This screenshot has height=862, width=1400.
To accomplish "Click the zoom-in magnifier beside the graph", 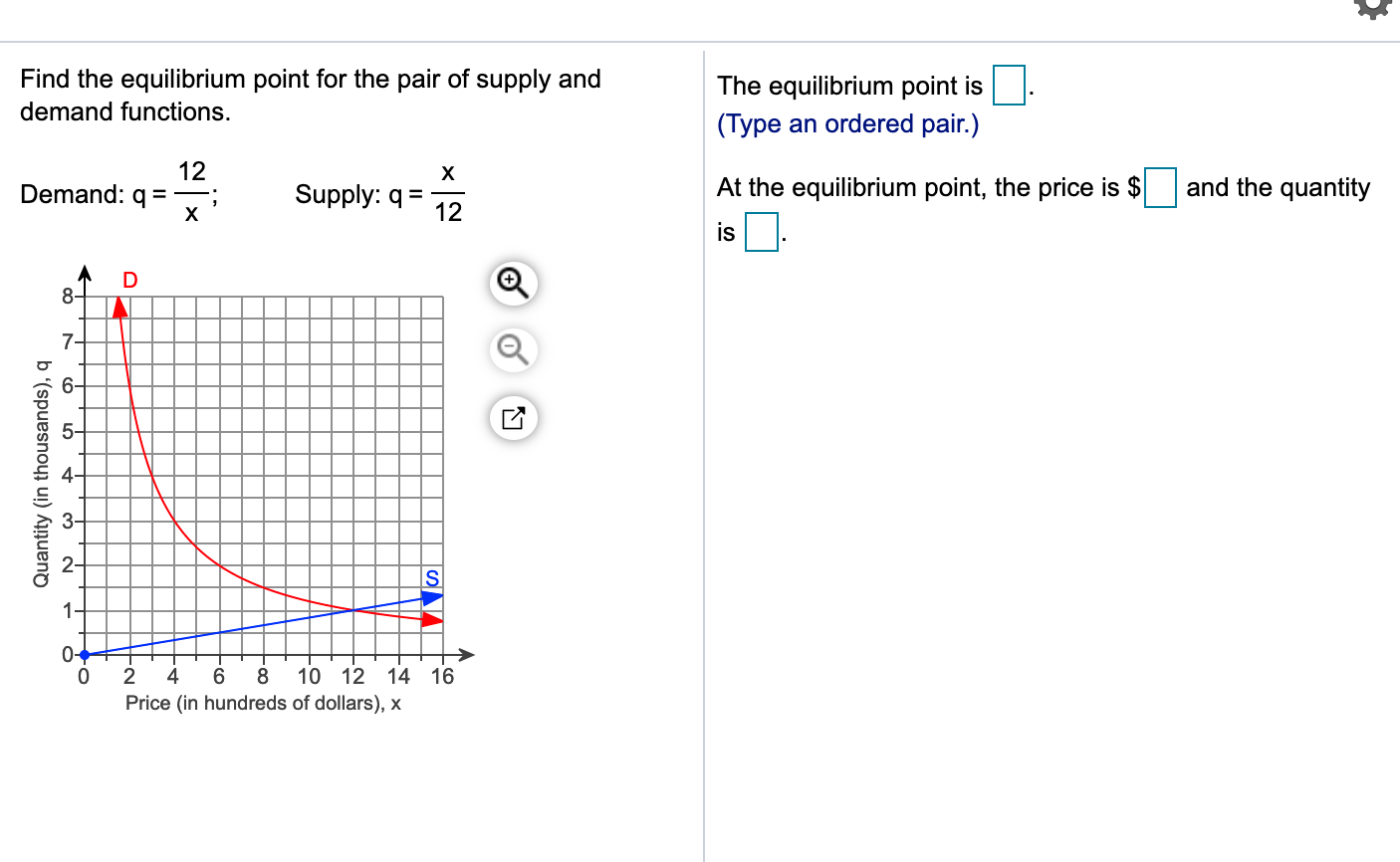I will (x=512, y=284).
